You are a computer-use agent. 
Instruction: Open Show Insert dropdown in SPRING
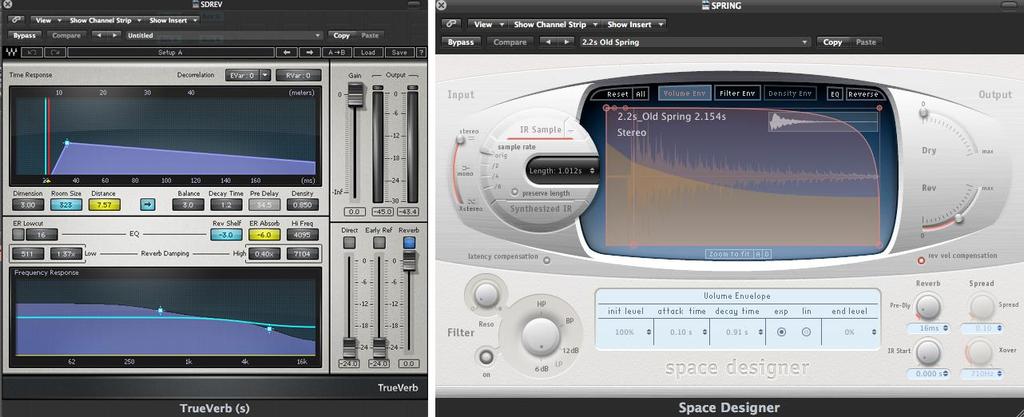634,24
